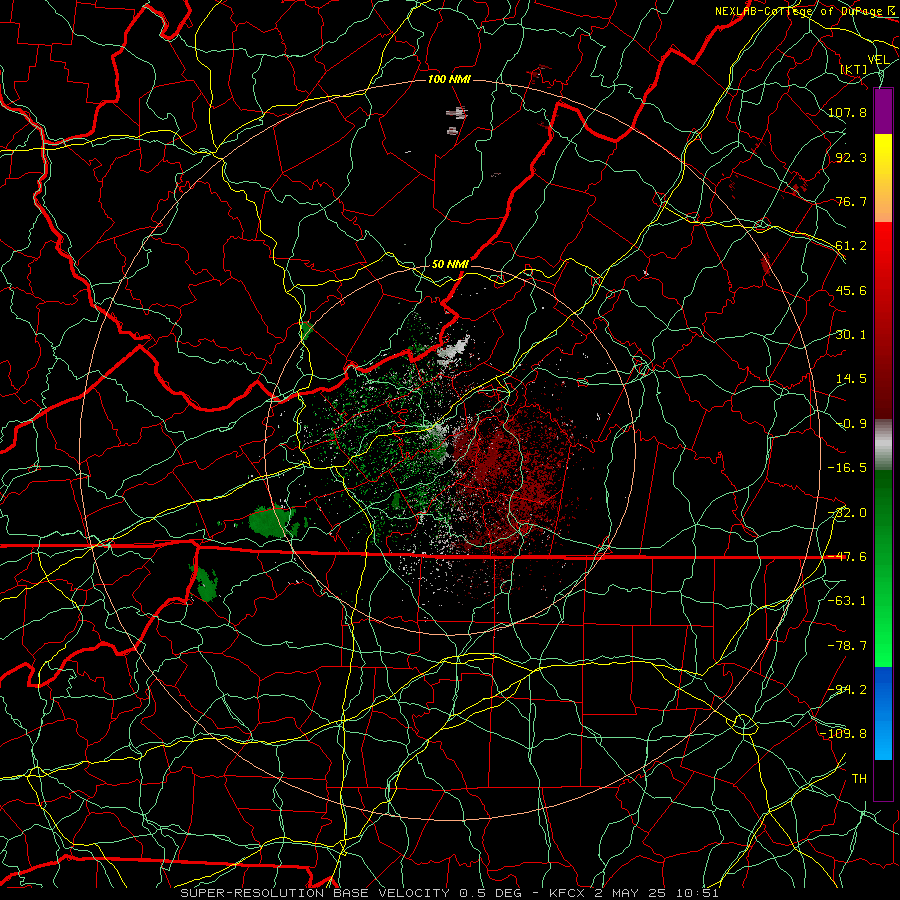The width and height of the screenshot is (900, 900).
Task: Click the -0.9 legend value
Action: [851, 424]
